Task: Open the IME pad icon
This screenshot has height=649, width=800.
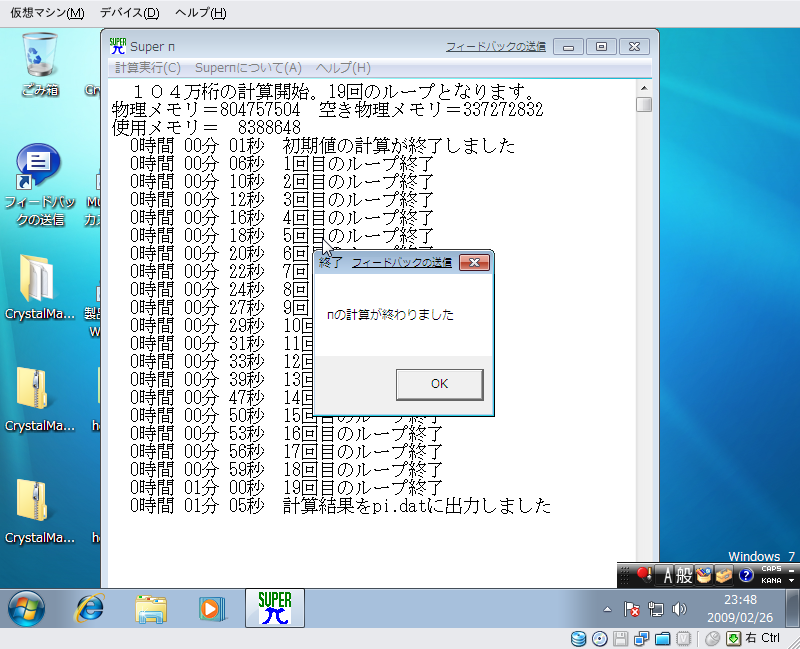Action: coord(703,576)
